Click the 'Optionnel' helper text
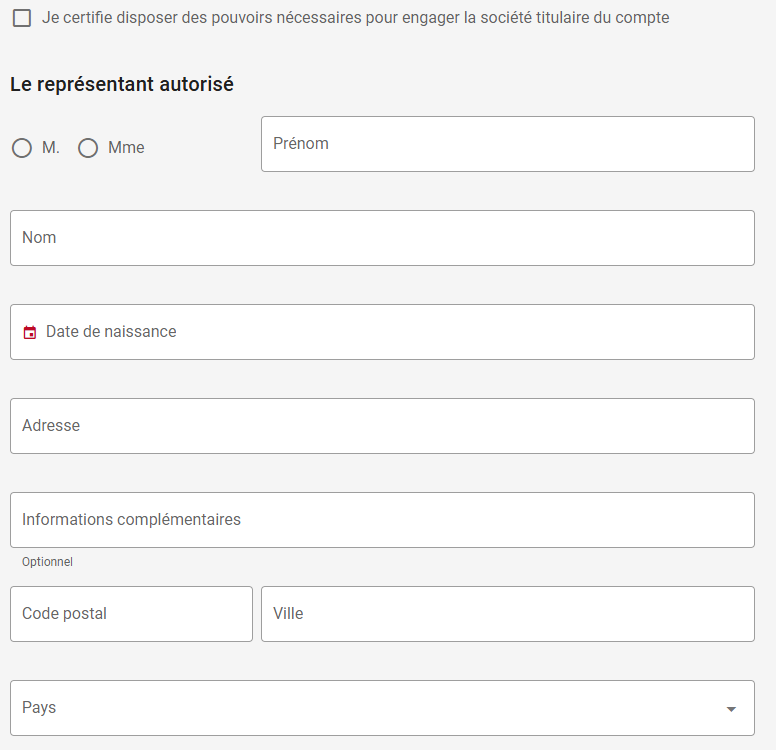 pos(47,562)
